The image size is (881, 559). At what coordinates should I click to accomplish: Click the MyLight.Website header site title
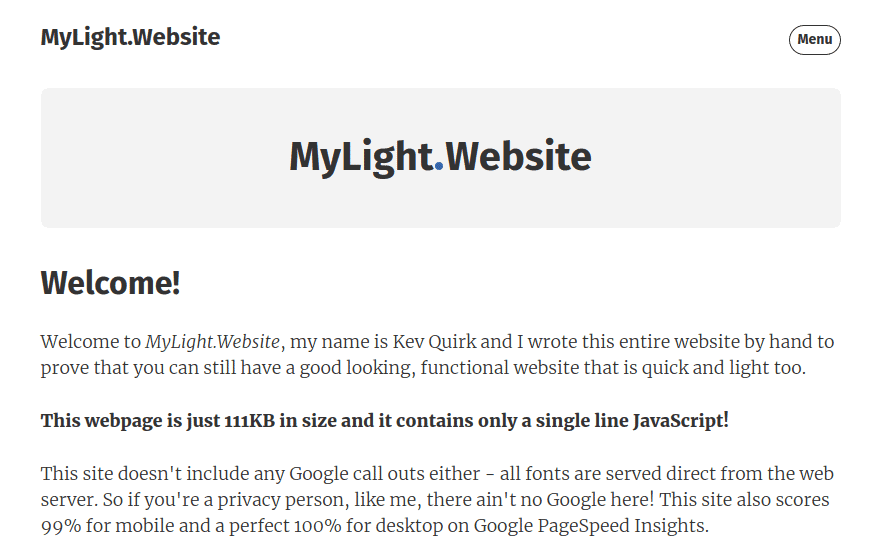130,38
